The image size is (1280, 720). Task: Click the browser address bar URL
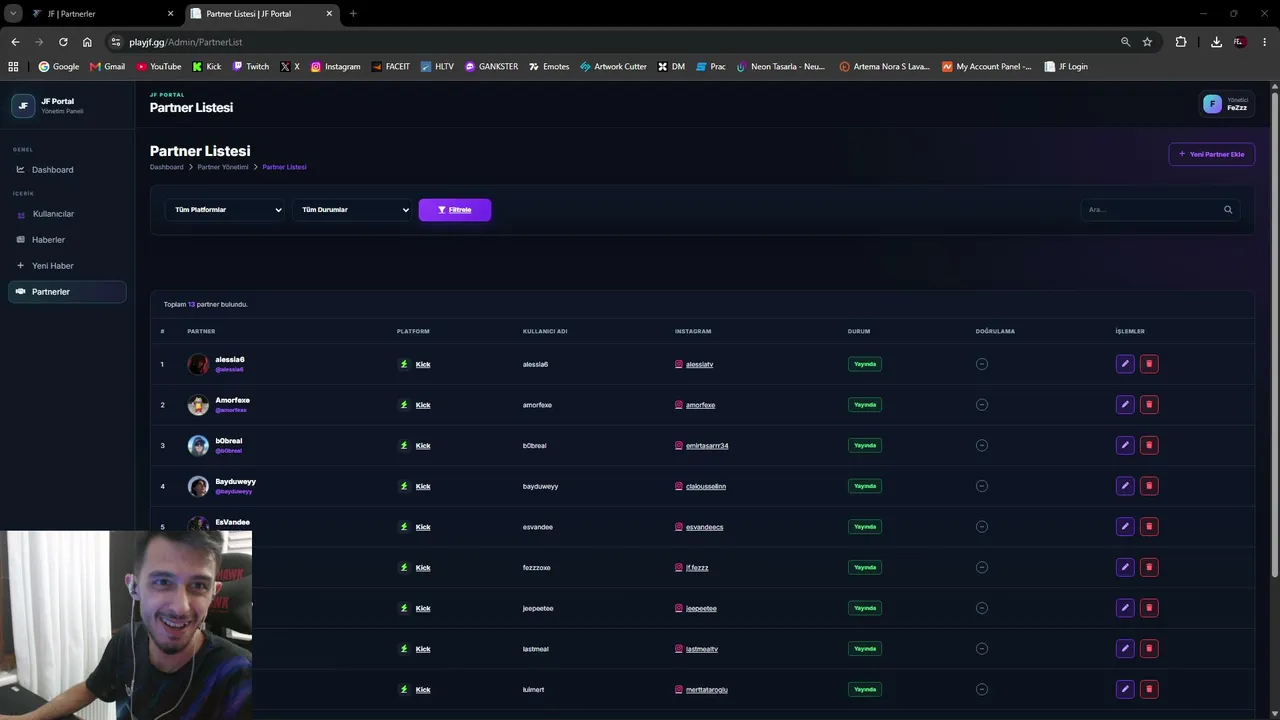[x=186, y=42]
